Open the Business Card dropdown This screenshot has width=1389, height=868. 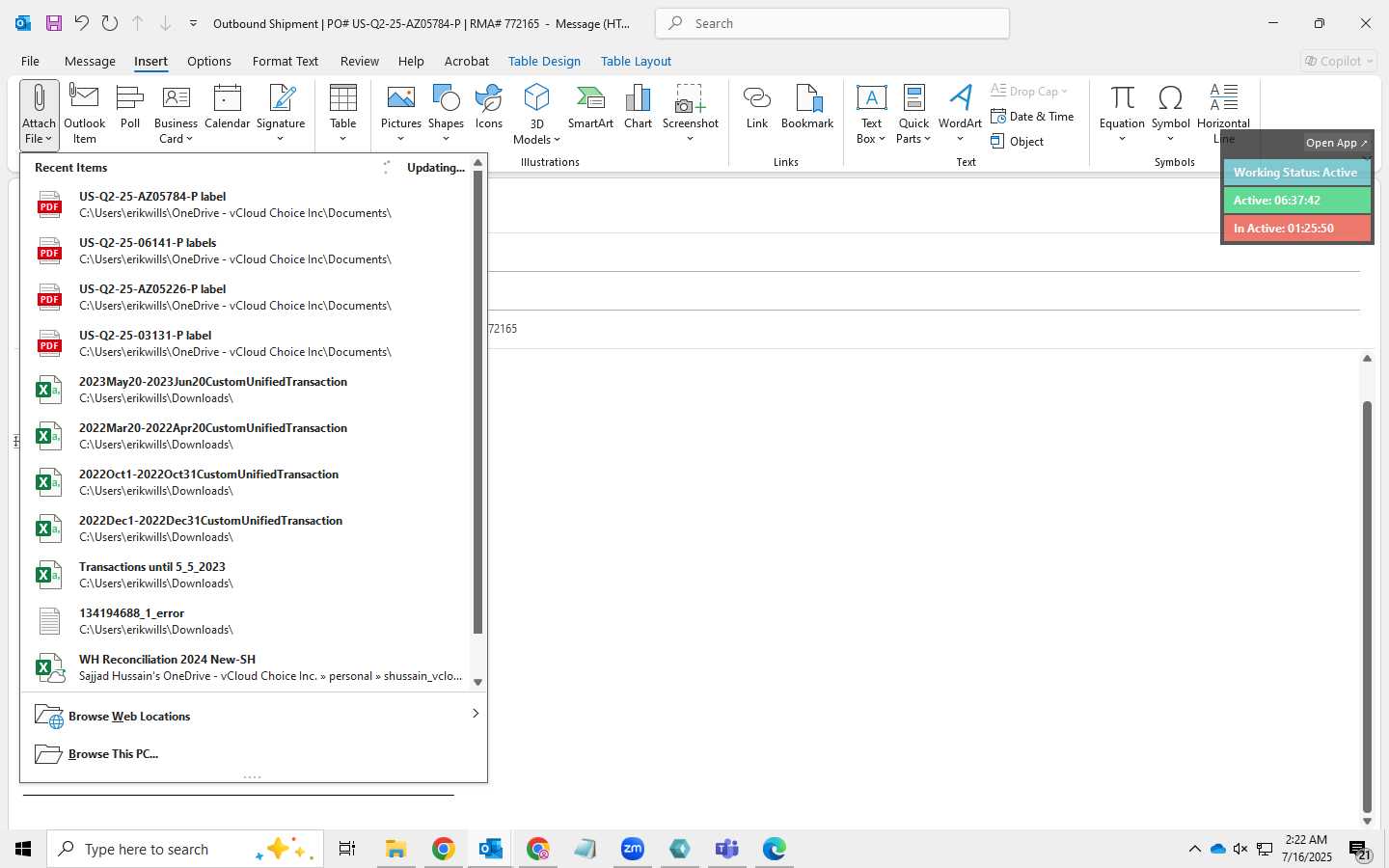pos(176,115)
